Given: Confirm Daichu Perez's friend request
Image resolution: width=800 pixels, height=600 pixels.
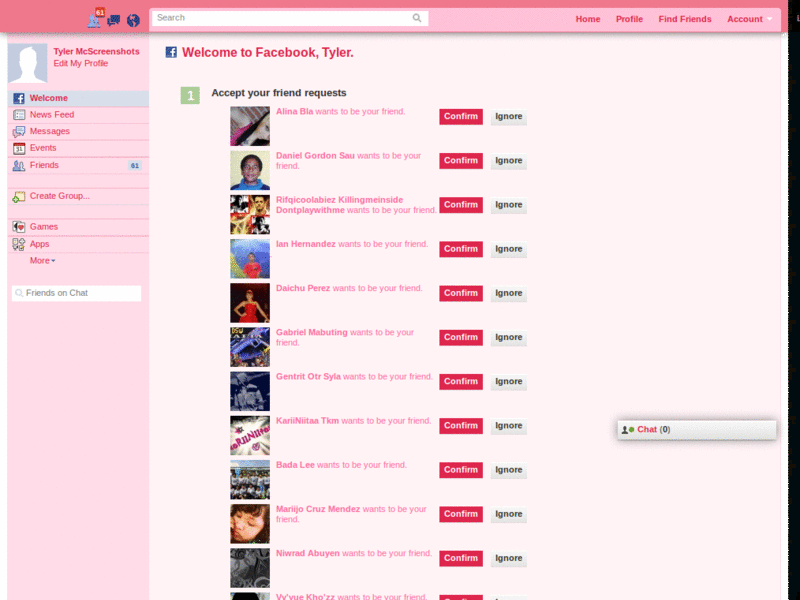Looking at the screenshot, I should (x=461, y=293).
